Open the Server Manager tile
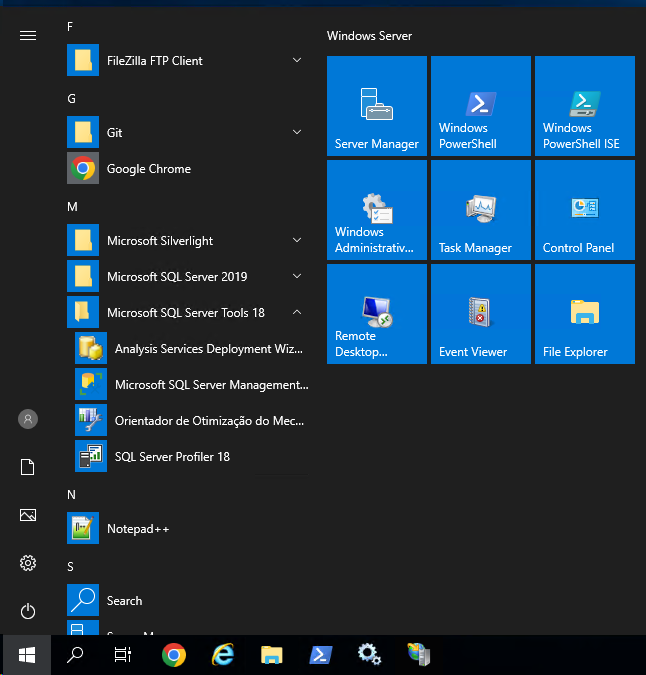 [377, 106]
